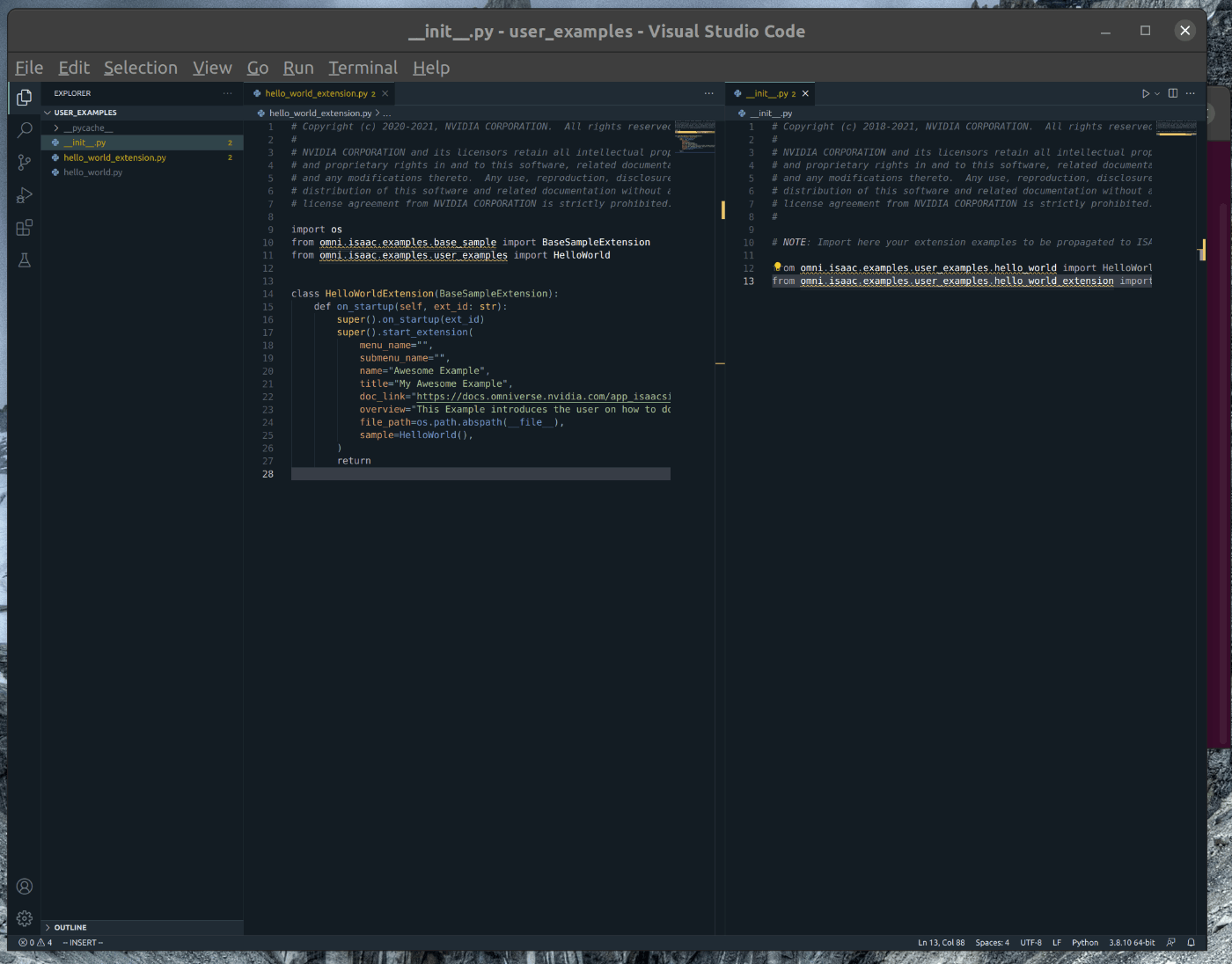Open the Selection menu
Screen dimensions: 1232x964
141,68
